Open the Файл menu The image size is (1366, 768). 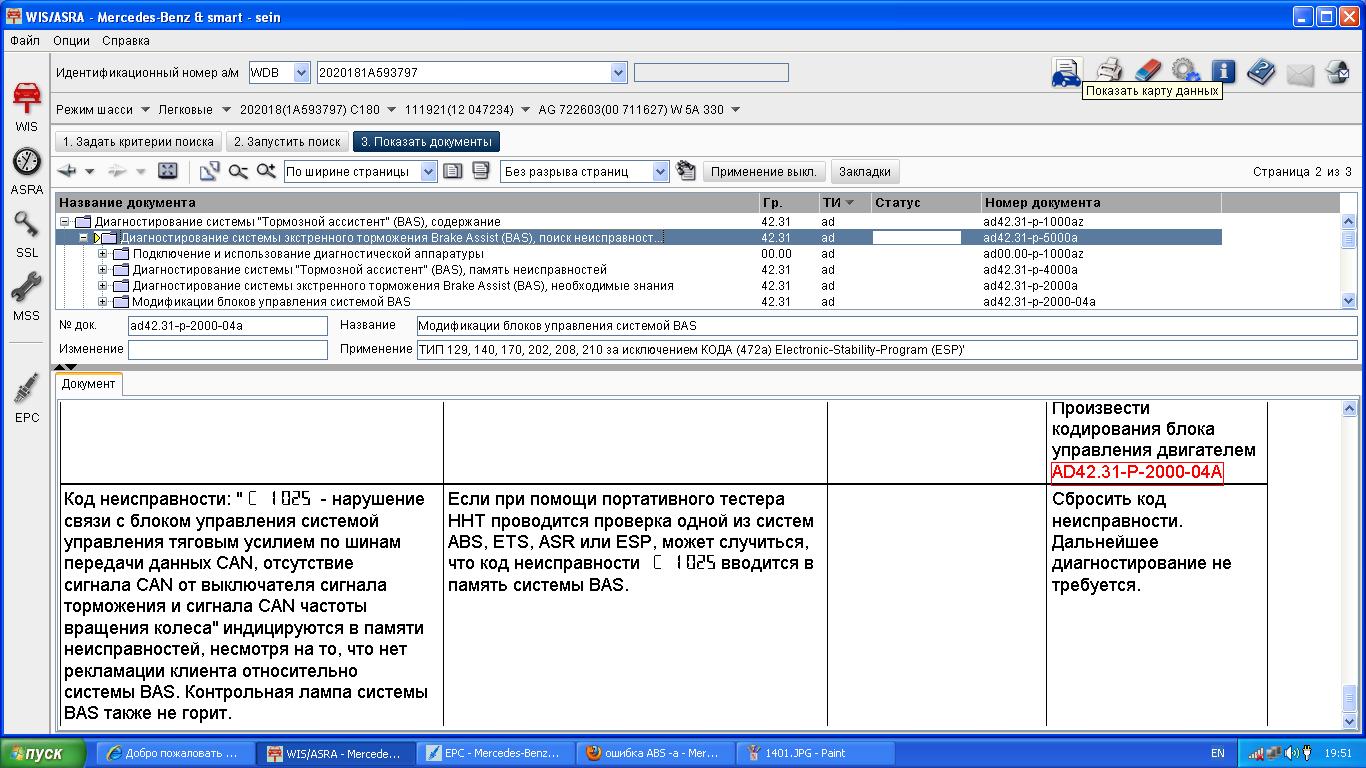click(x=25, y=41)
